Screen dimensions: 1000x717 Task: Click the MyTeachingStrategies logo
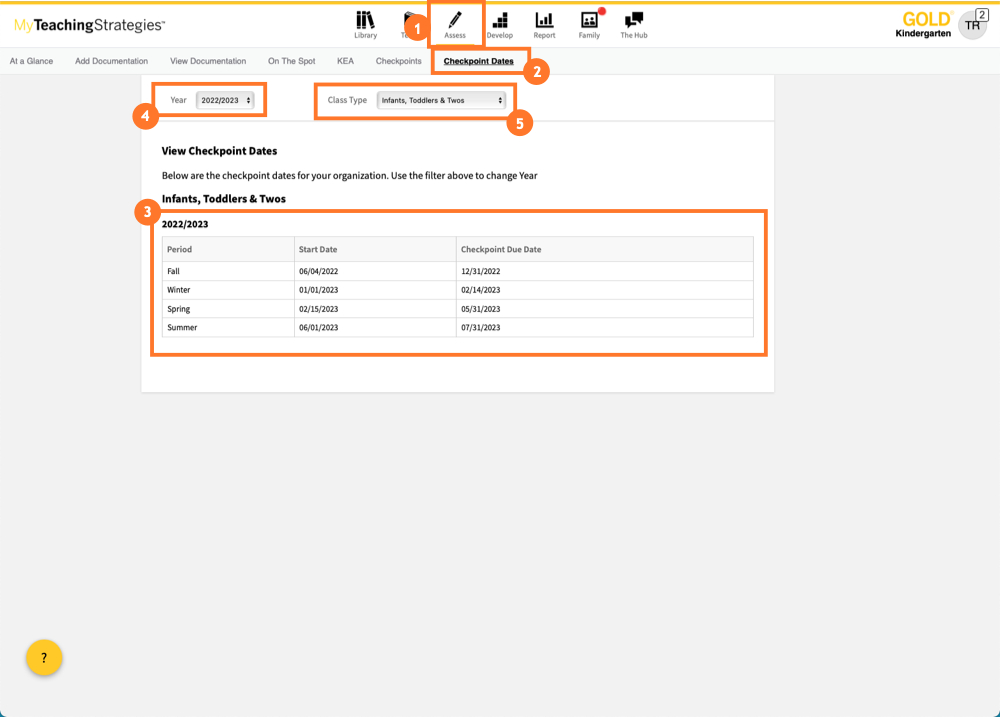click(x=90, y=25)
